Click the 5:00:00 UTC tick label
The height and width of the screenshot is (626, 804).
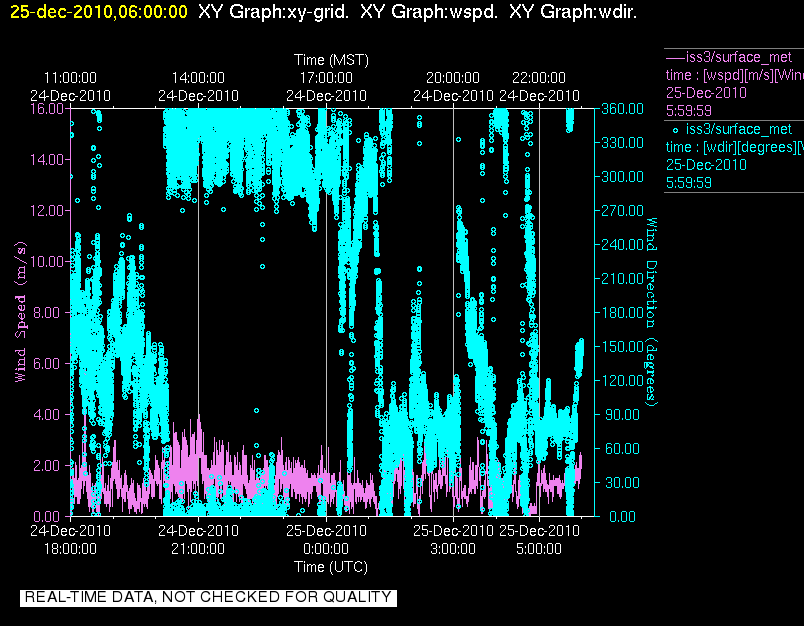click(539, 549)
